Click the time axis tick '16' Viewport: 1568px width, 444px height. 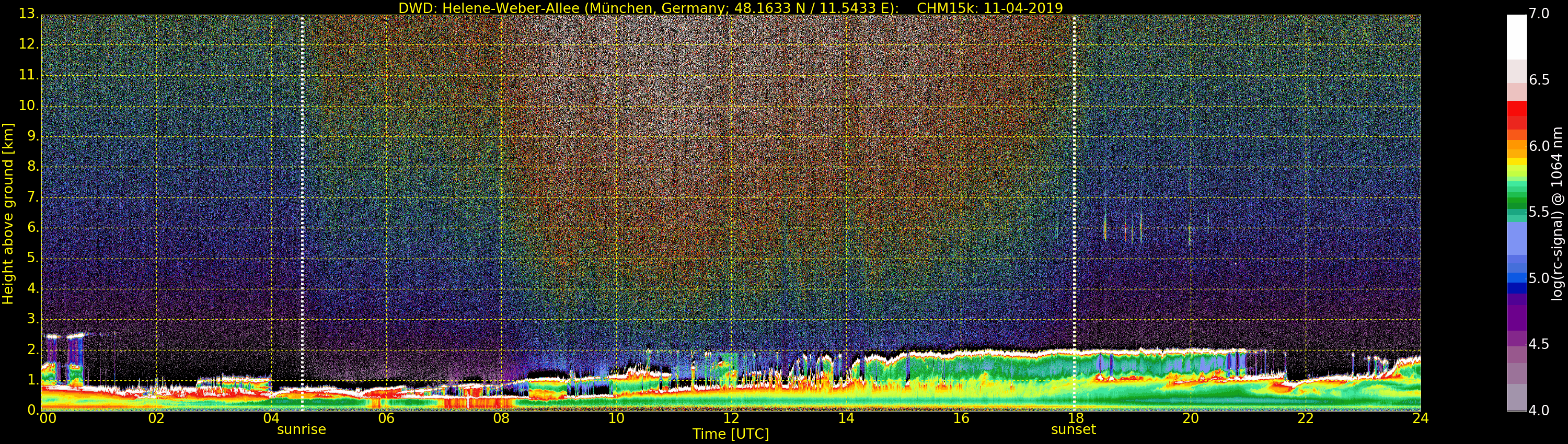click(961, 418)
